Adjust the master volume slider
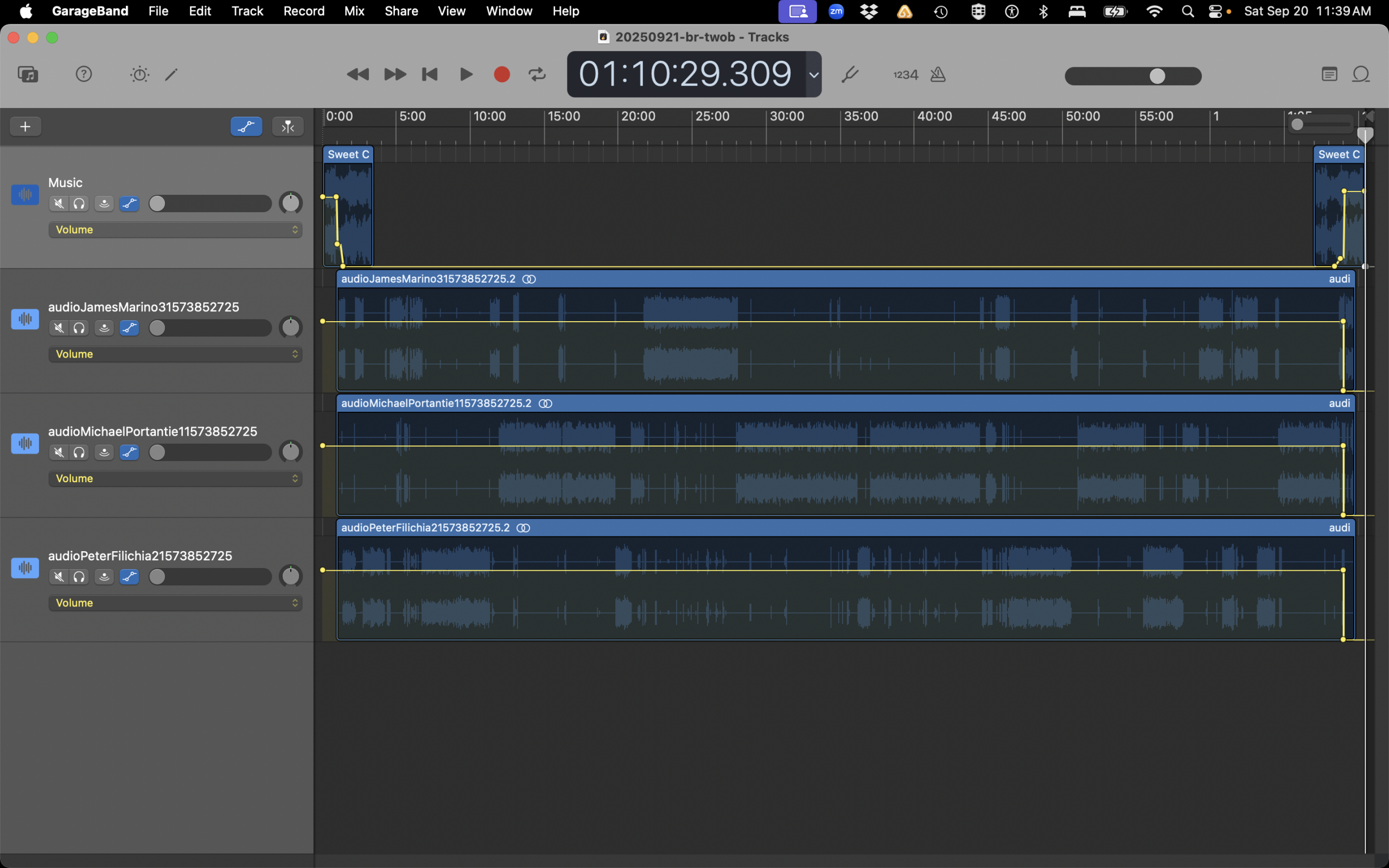This screenshot has height=868, width=1389. coord(1133,76)
